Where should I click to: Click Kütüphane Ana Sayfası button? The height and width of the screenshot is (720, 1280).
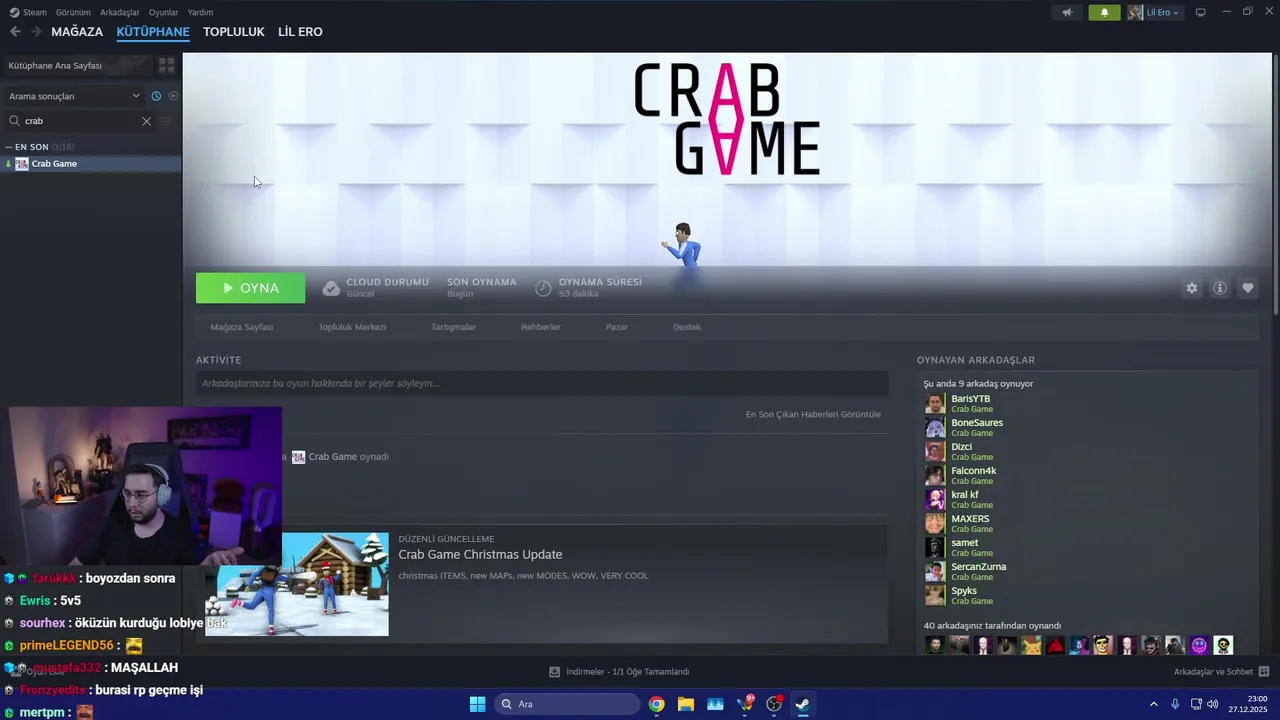click(x=77, y=65)
